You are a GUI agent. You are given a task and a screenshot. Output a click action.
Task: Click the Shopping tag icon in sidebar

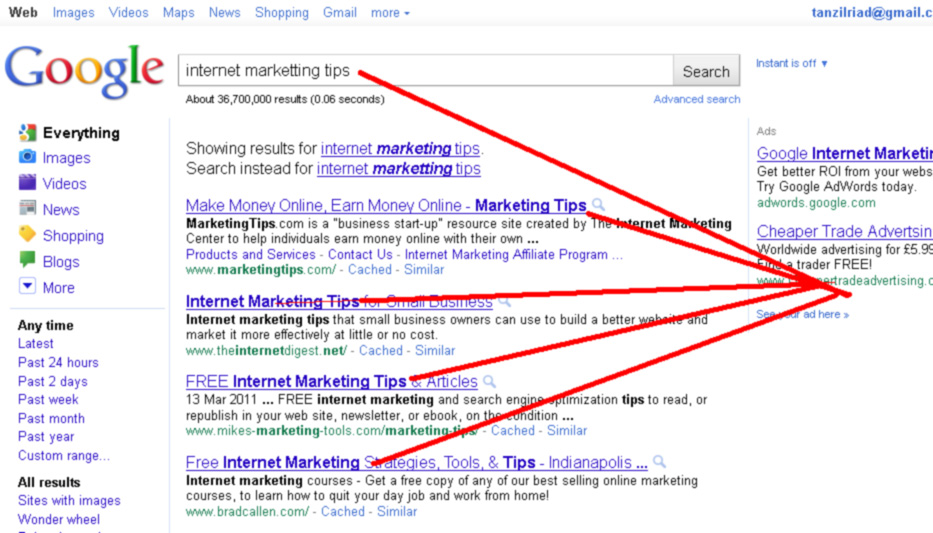(x=27, y=234)
